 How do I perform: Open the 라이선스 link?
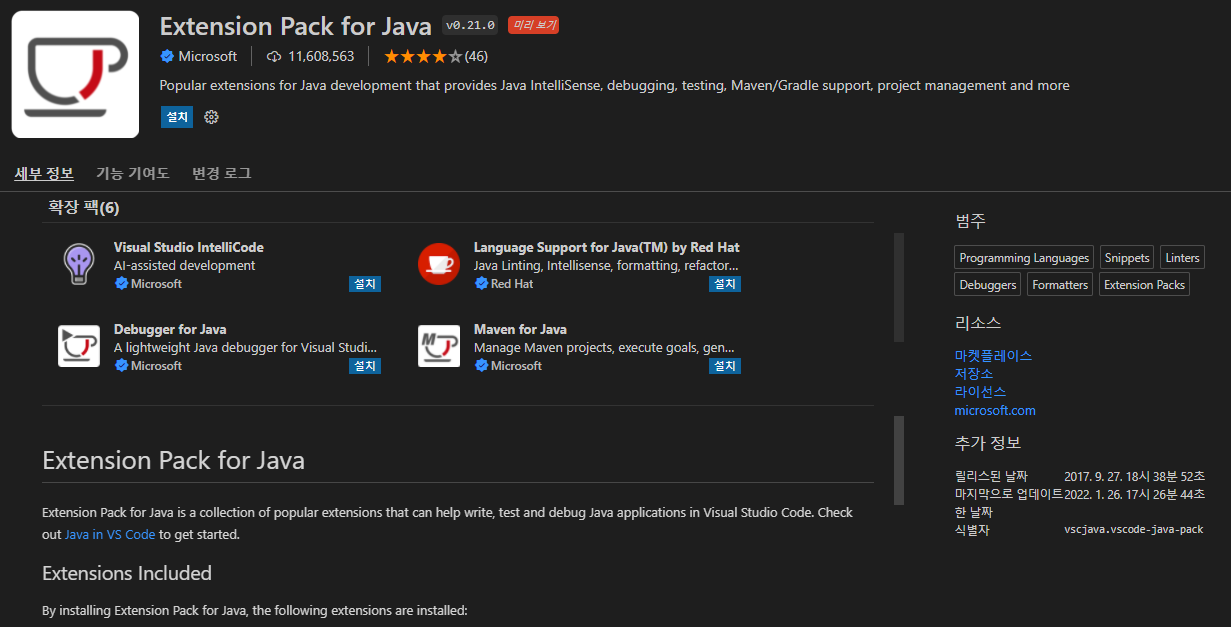pyautogui.click(x=980, y=391)
